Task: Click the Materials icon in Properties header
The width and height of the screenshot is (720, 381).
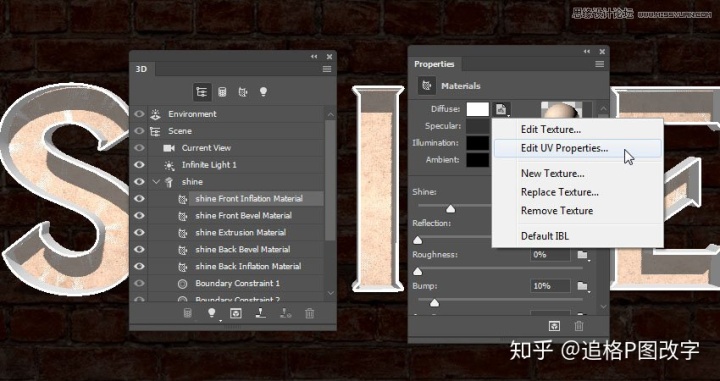Action: [x=427, y=86]
